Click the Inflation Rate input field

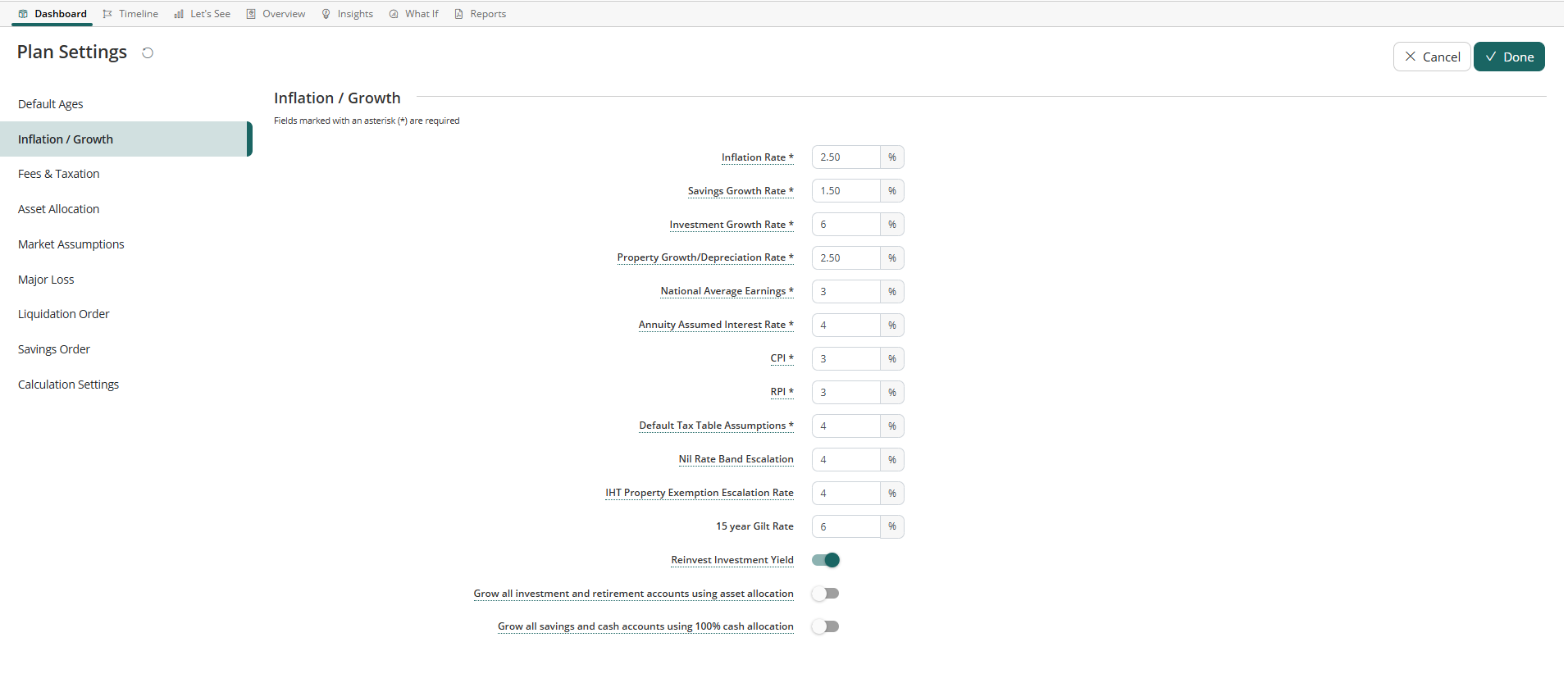[x=846, y=157]
